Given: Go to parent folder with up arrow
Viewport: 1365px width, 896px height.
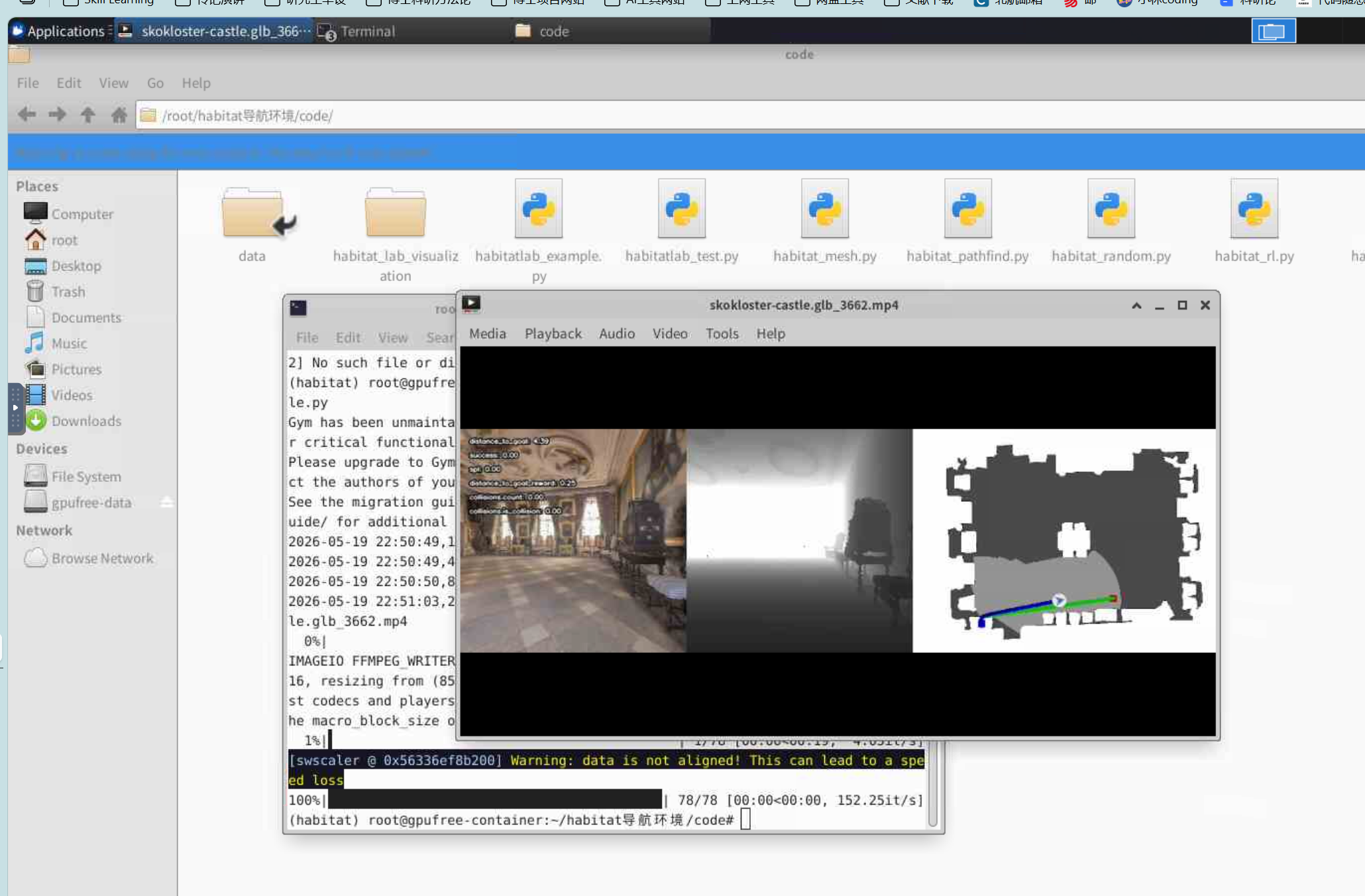Looking at the screenshot, I should (87, 115).
